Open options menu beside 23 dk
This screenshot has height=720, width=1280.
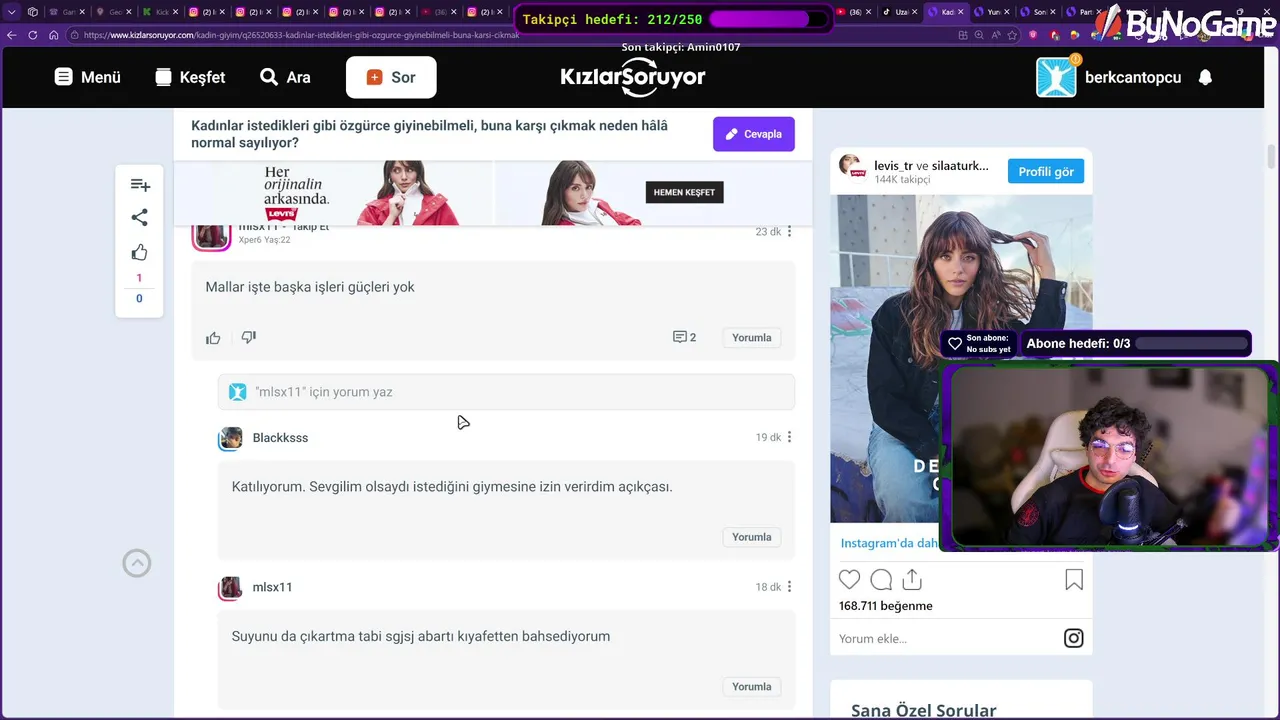click(x=789, y=232)
